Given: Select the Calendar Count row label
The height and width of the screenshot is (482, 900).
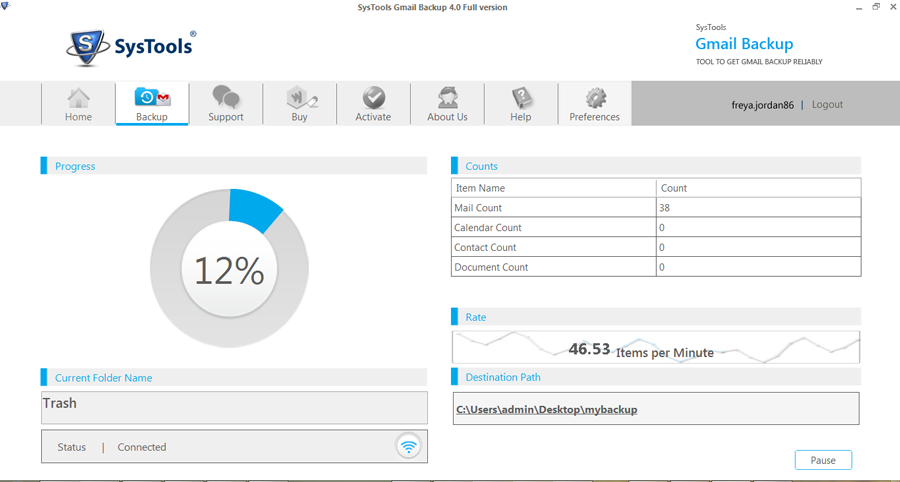Looking at the screenshot, I should pos(488,227).
